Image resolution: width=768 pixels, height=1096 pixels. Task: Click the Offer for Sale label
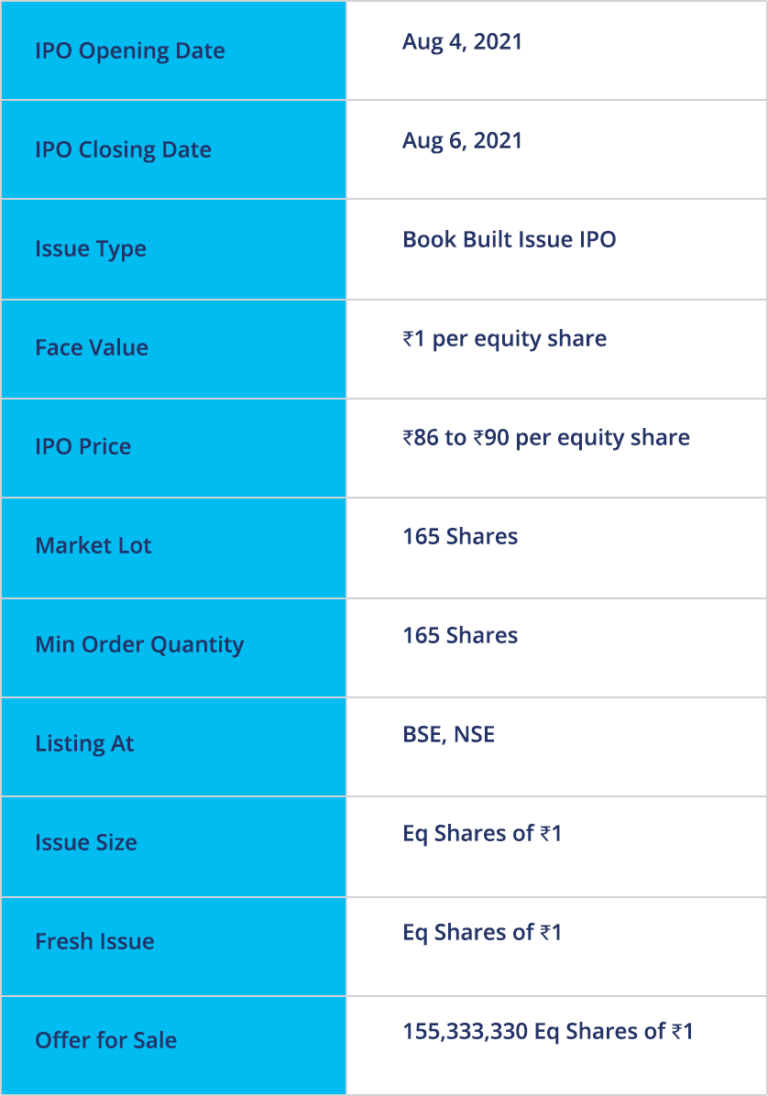[106, 1041]
